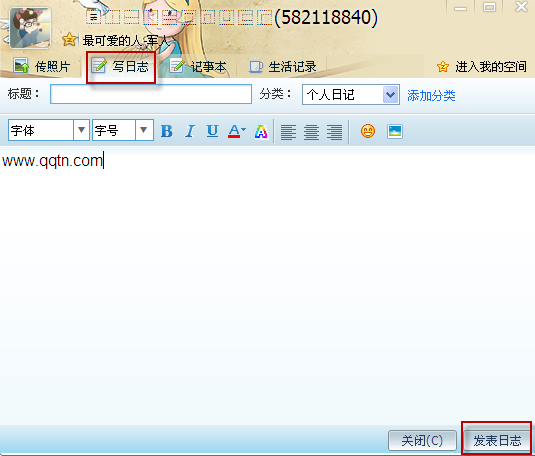
Task: Switch to the 传照片 tab
Action: (42, 66)
